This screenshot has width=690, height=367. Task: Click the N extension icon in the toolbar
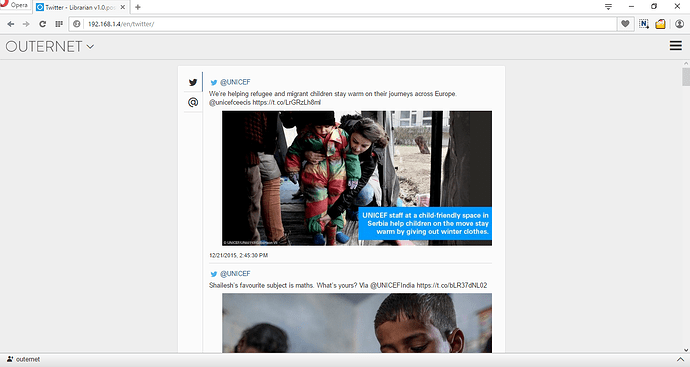tap(644, 24)
